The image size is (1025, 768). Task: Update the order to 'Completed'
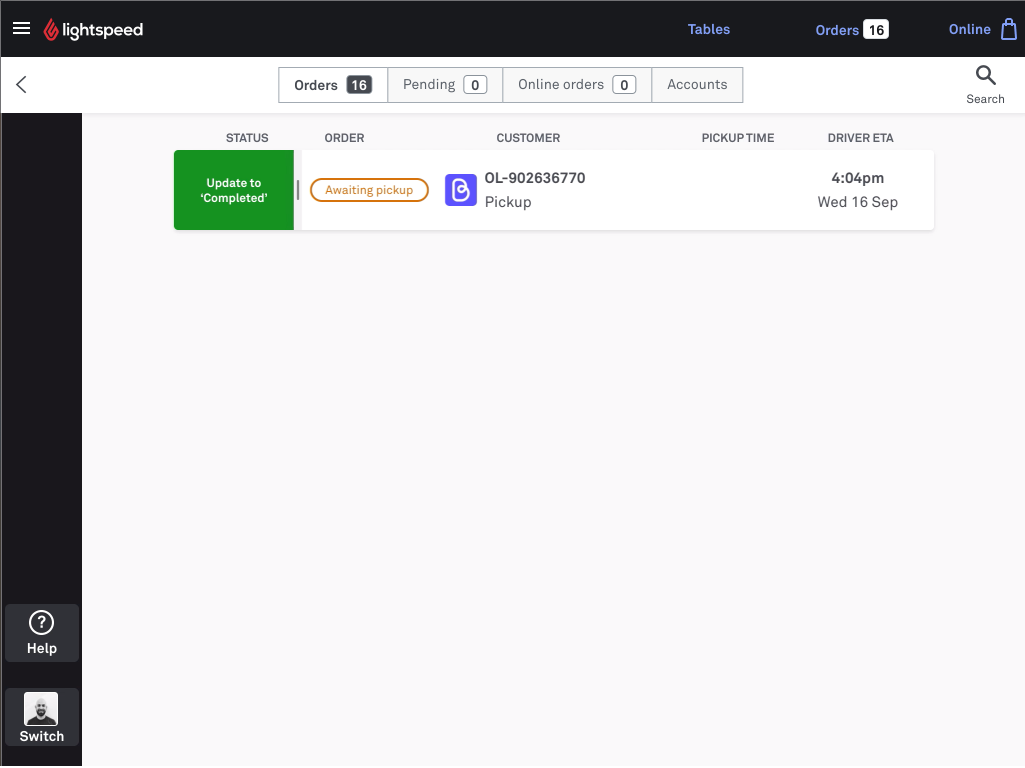tap(234, 190)
